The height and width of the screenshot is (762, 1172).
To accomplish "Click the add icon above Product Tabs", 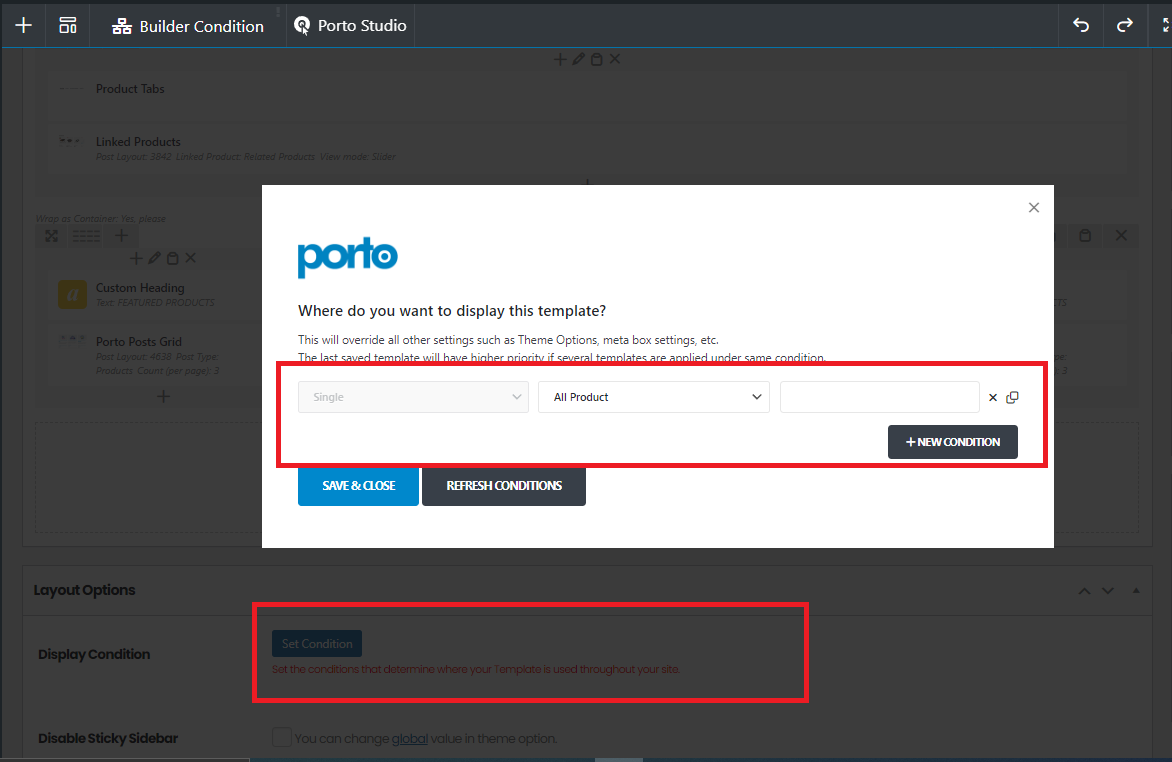I will [560, 59].
